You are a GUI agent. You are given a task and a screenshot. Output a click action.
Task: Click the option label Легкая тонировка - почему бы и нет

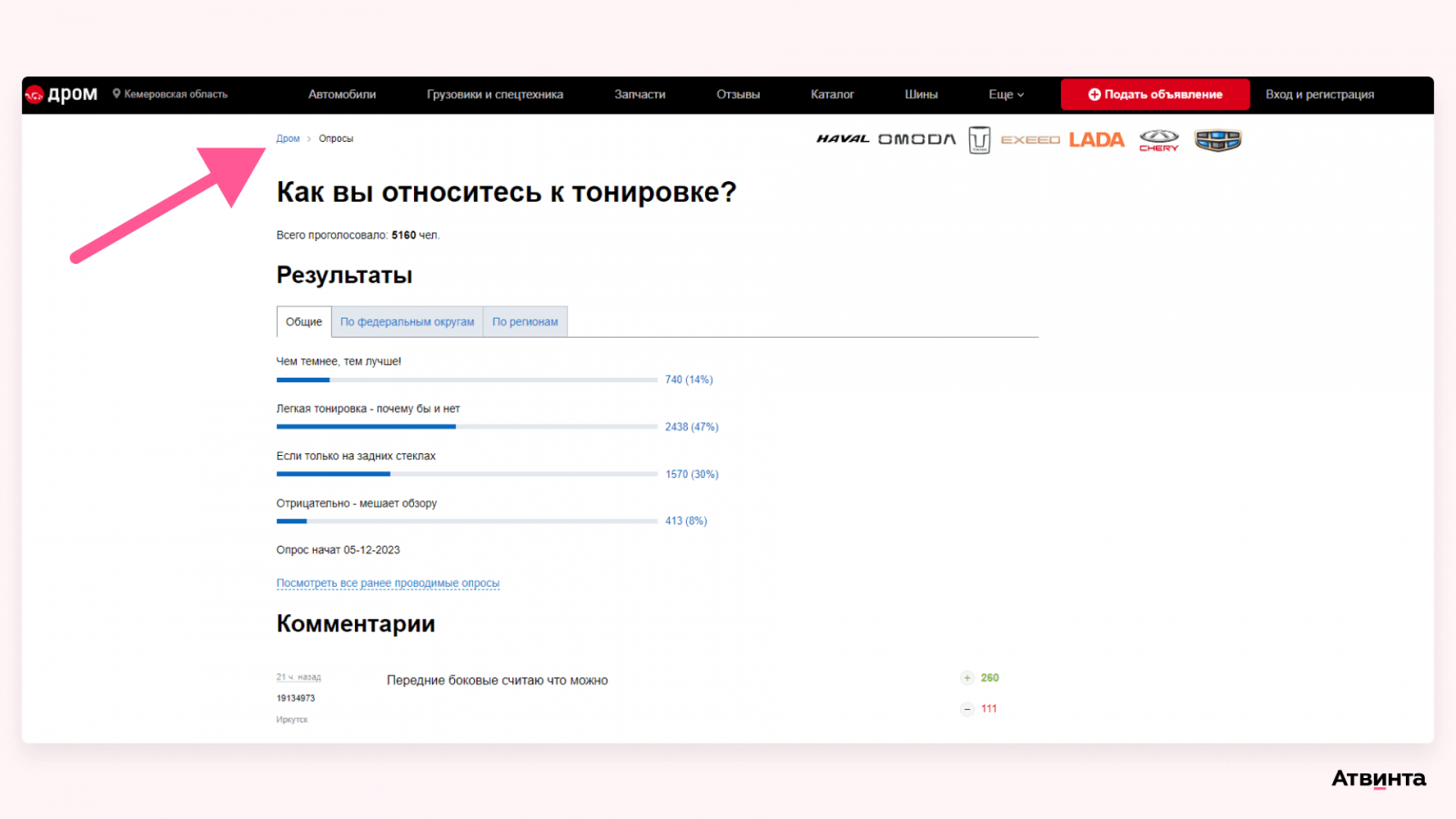tap(369, 409)
